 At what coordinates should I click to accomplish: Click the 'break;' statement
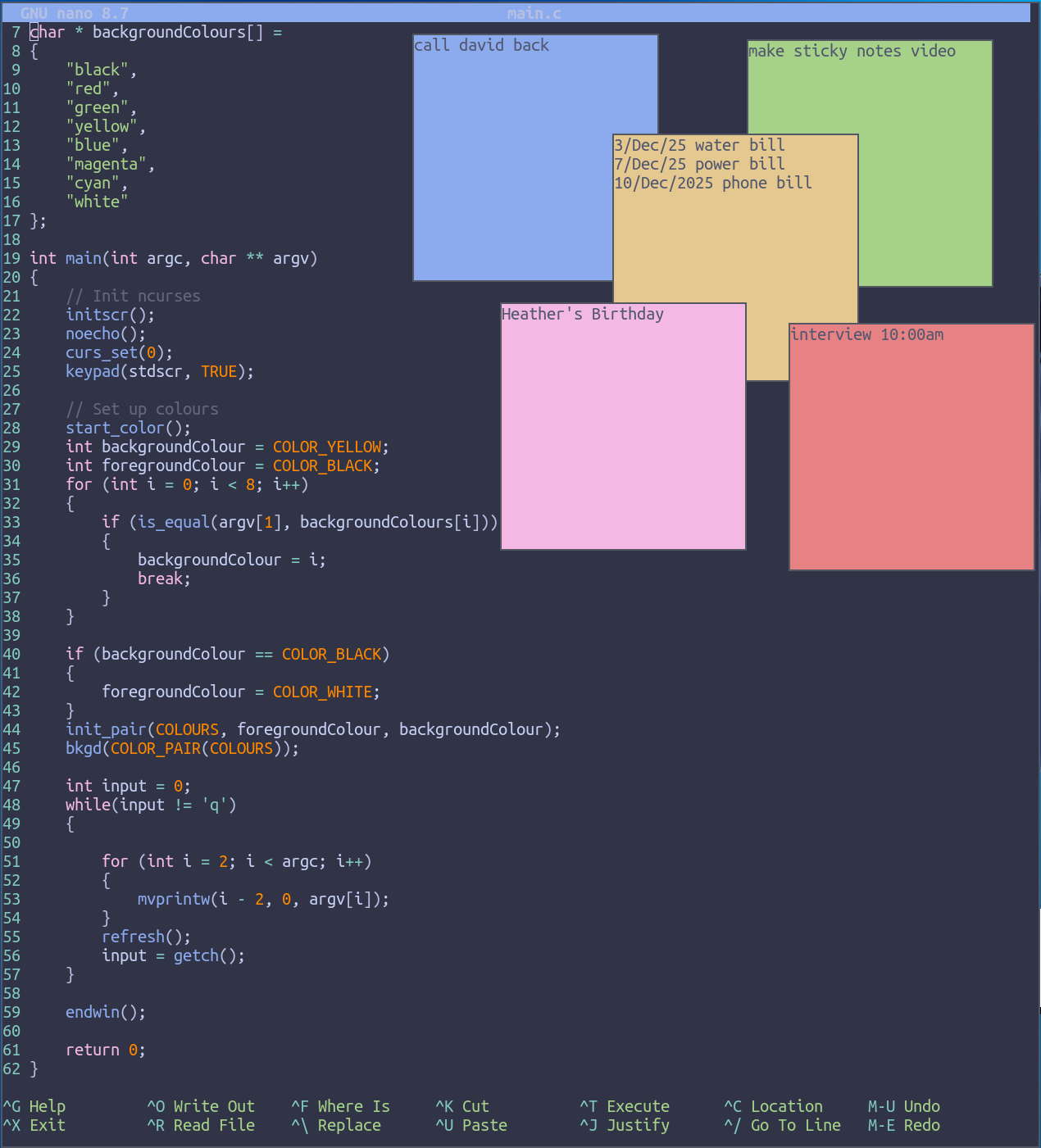click(165, 579)
